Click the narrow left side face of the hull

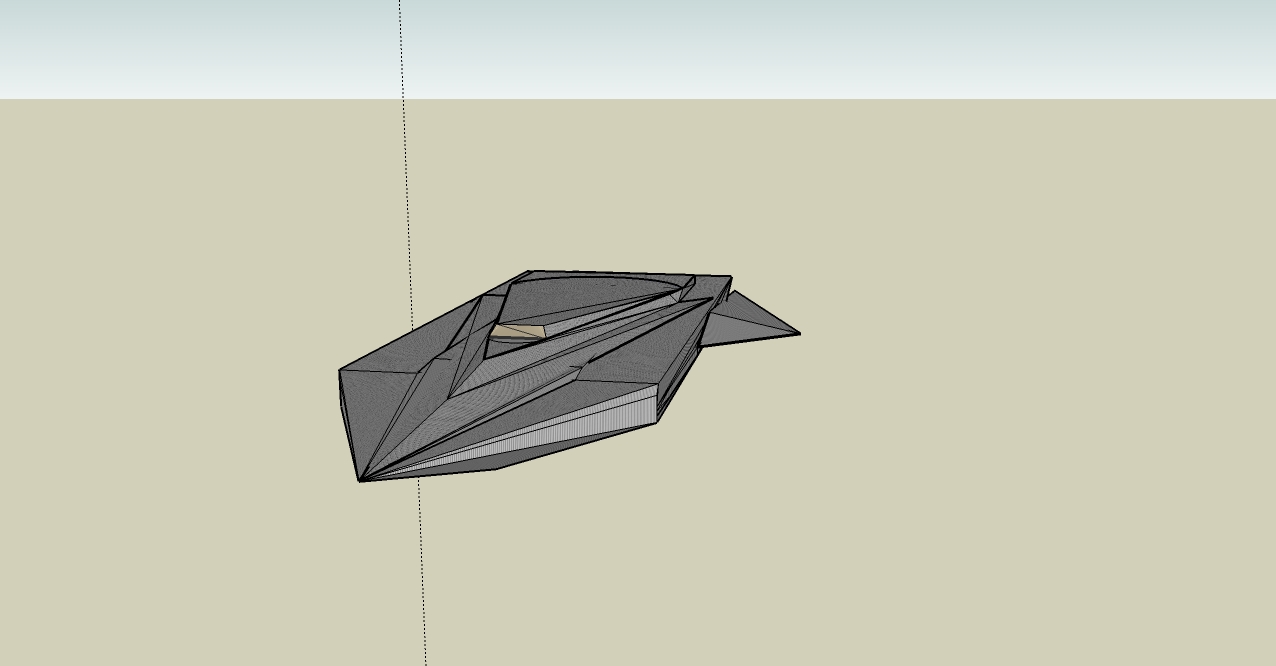coord(347,420)
